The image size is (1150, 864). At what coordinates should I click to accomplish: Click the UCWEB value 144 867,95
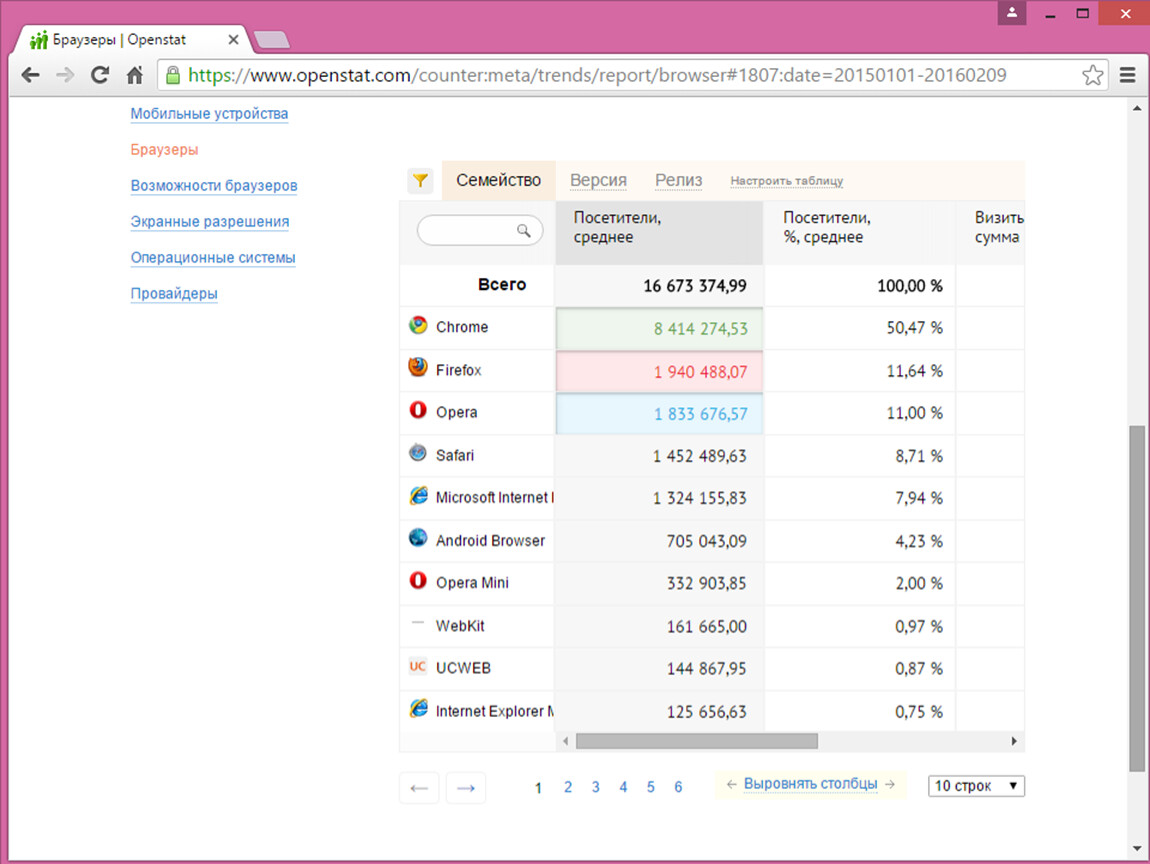tap(706, 669)
